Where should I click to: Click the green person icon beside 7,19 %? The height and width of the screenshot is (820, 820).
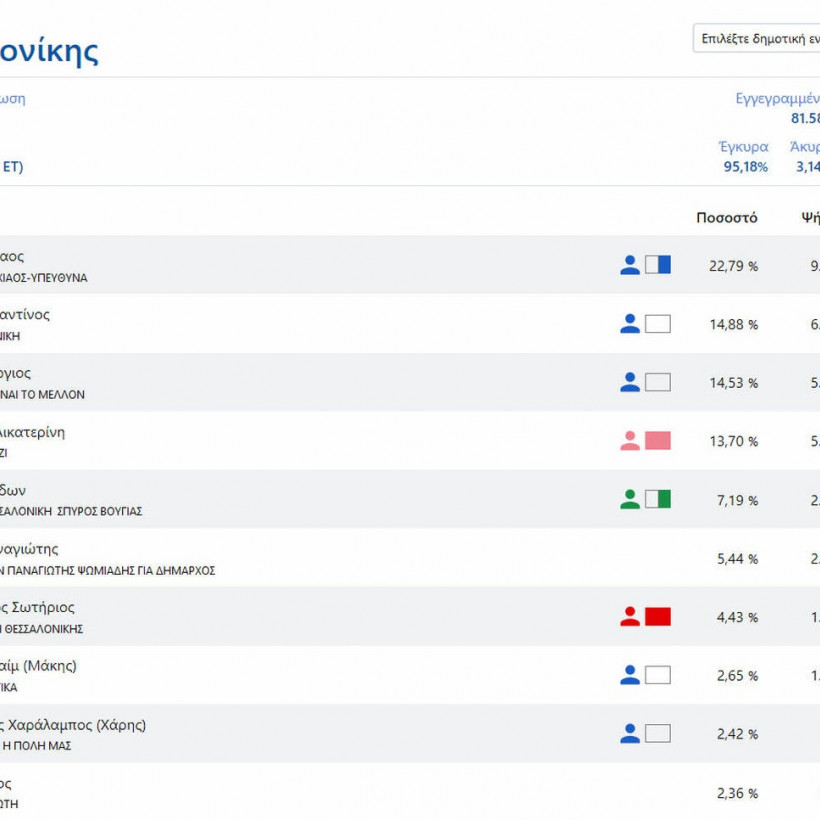pyautogui.click(x=630, y=499)
